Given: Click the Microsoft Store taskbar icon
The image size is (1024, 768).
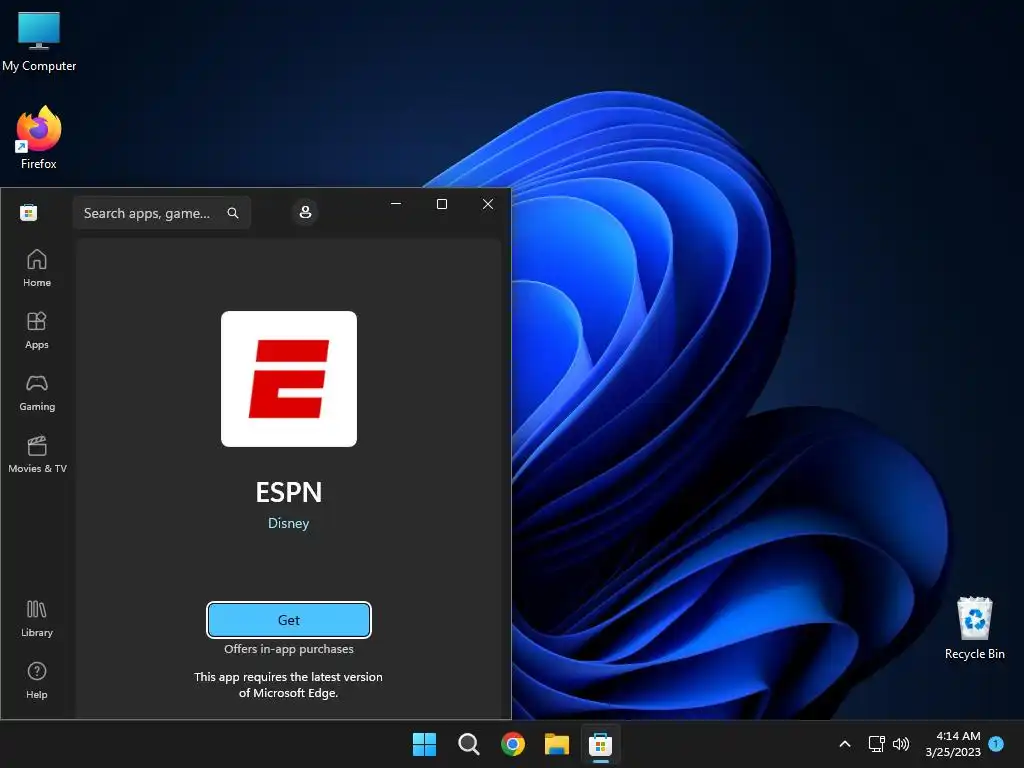Looking at the screenshot, I should [x=600, y=744].
